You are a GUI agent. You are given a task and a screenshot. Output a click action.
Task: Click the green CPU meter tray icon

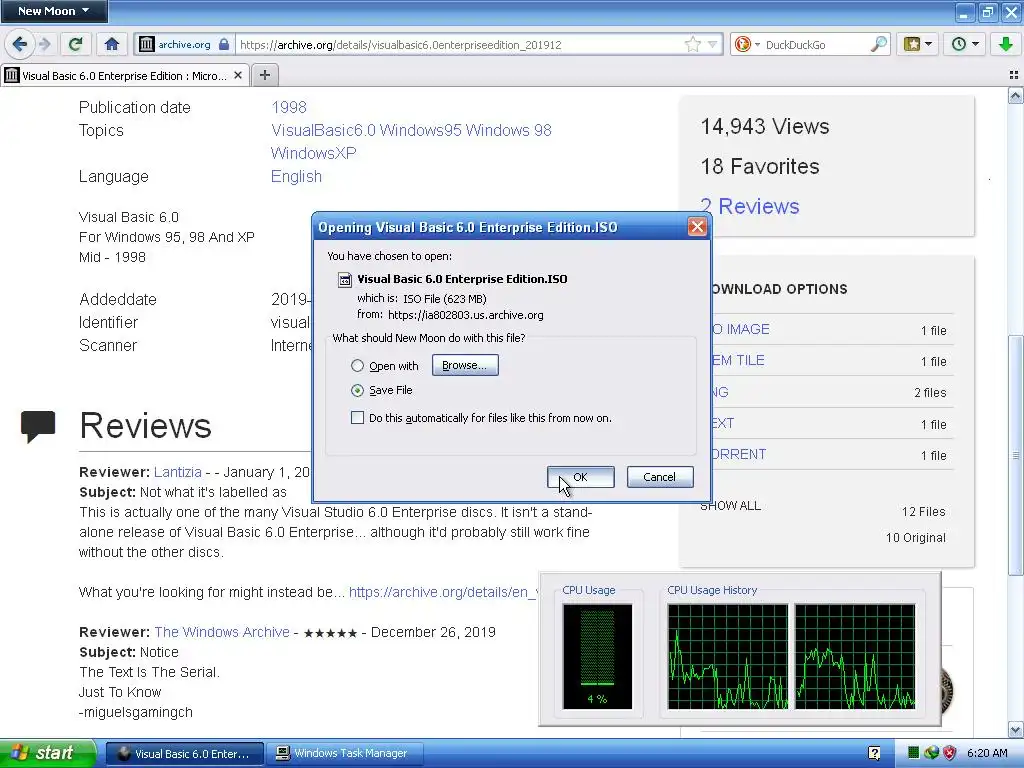(x=914, y=753)
